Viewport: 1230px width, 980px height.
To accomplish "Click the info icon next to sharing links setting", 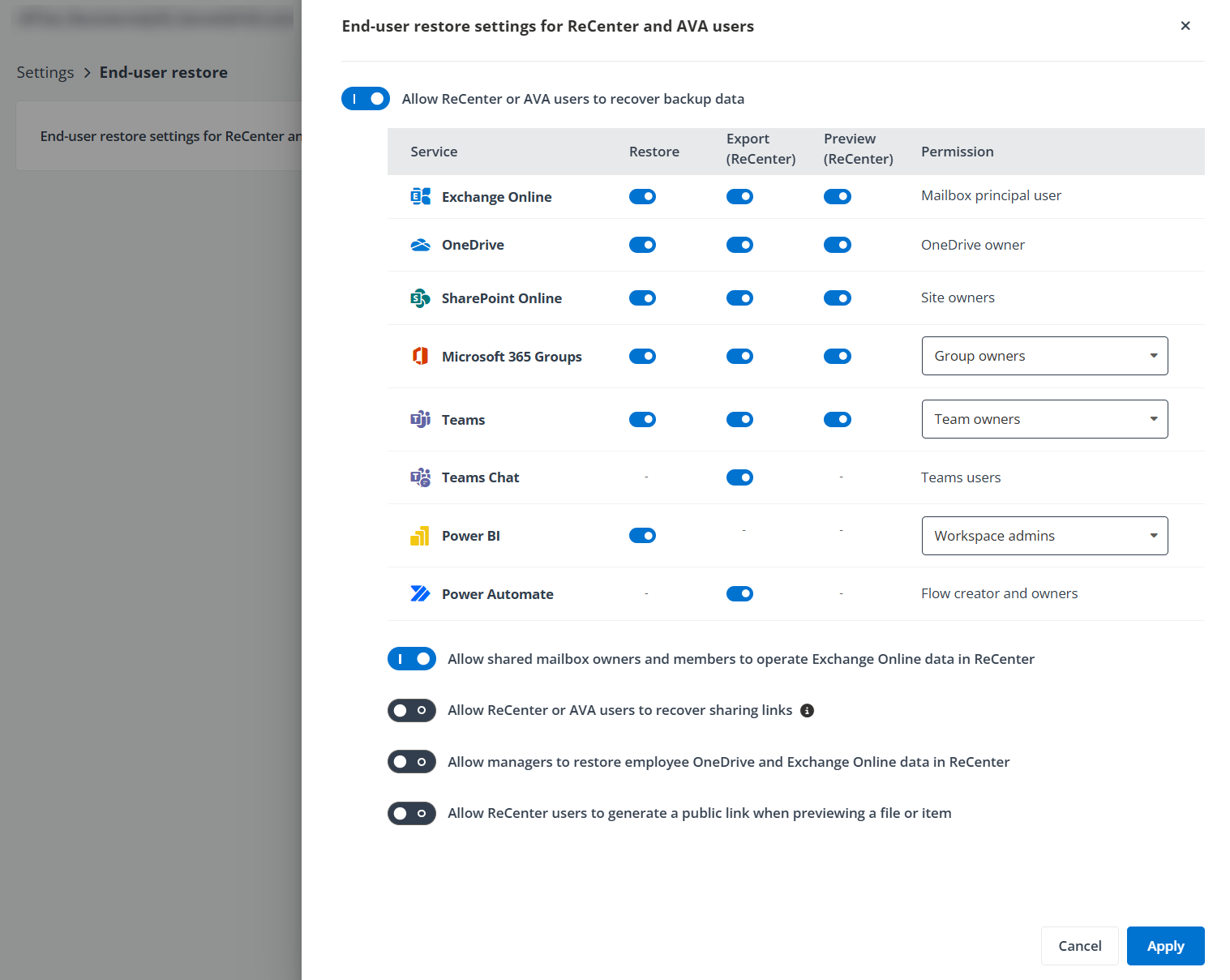I will coord(807,710).
